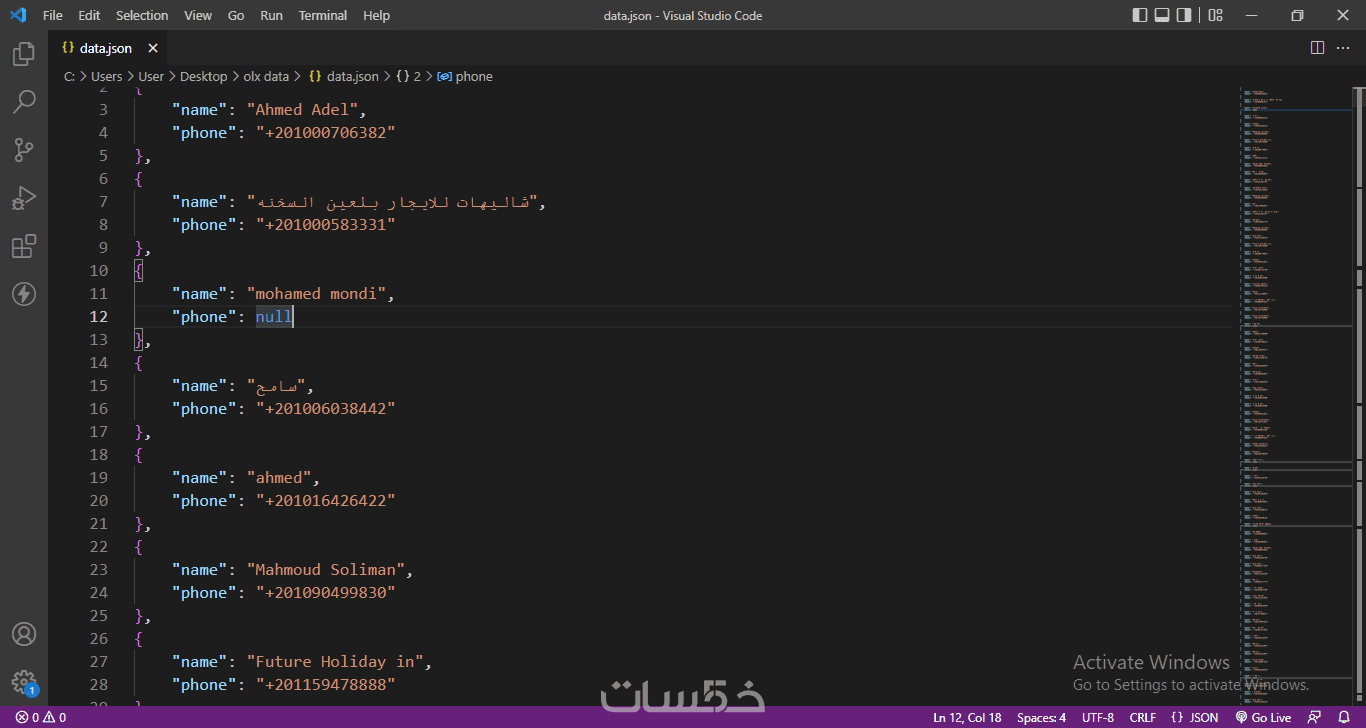The height and width of the screenshot is (728, 1366).
Task: Click the object 2 breadcrumb segment
Action: (x=409, y=76)
